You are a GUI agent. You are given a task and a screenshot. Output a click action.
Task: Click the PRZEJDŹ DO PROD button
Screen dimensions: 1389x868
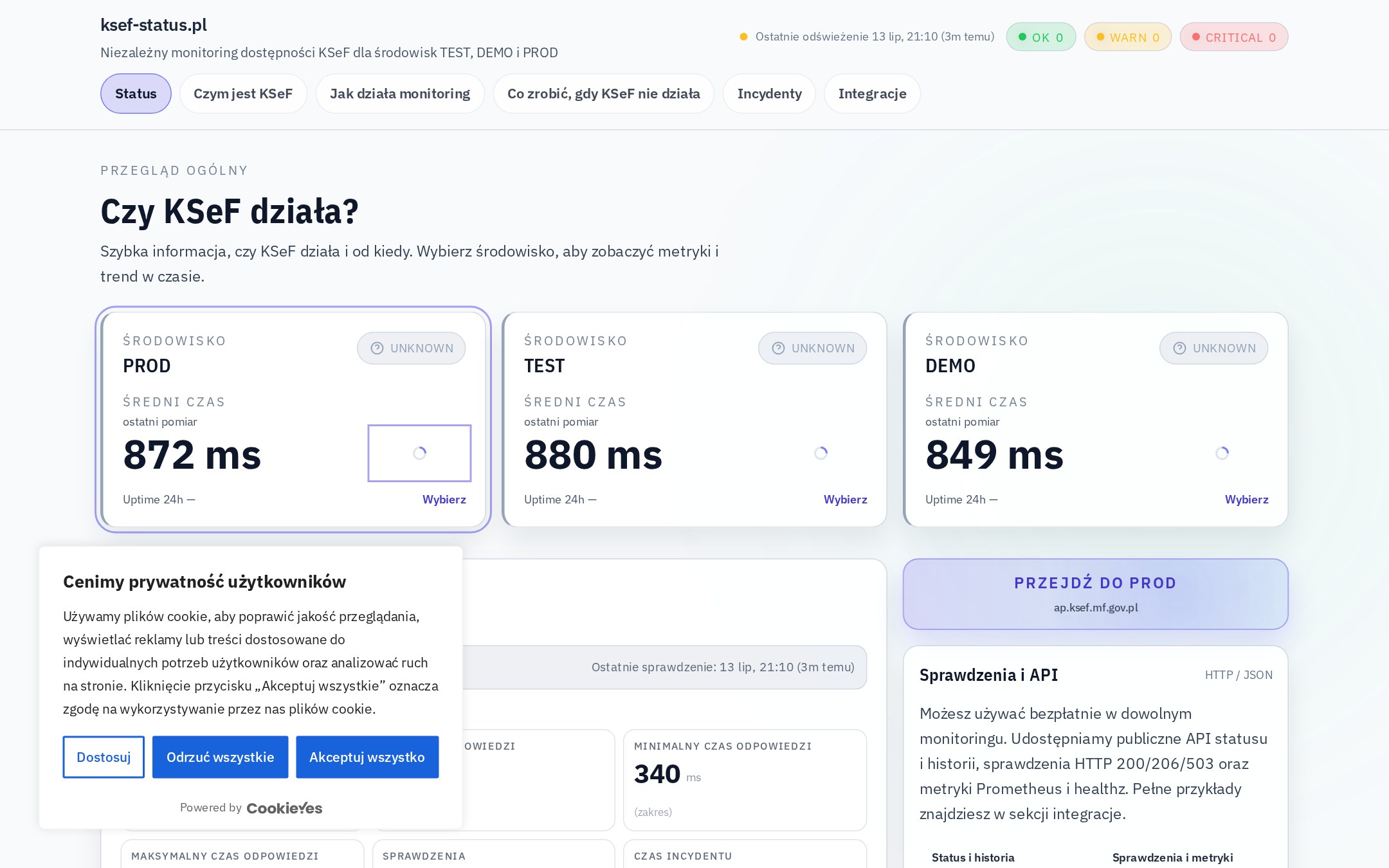[1096, 594]
